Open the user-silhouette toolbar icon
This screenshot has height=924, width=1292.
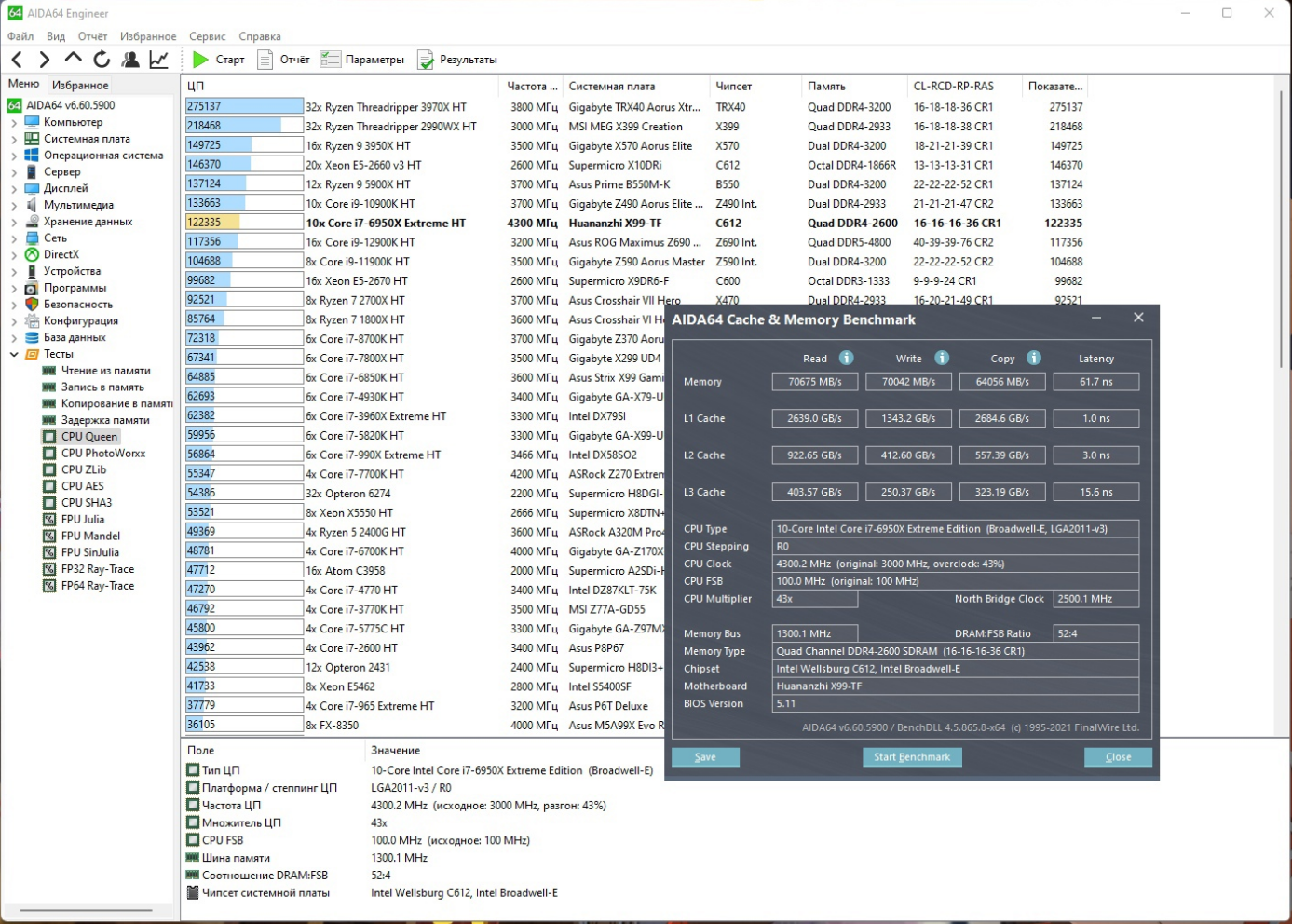point(130,60)
